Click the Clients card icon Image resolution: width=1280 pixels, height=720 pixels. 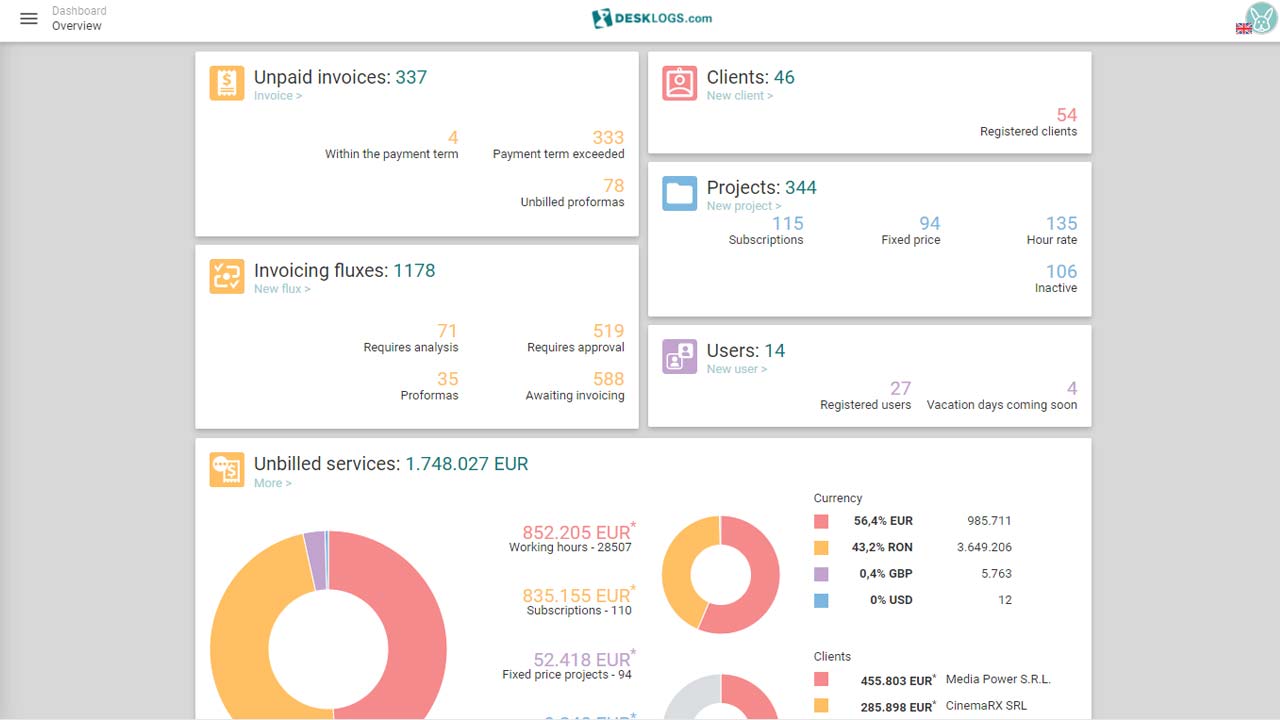coord(680,83)
